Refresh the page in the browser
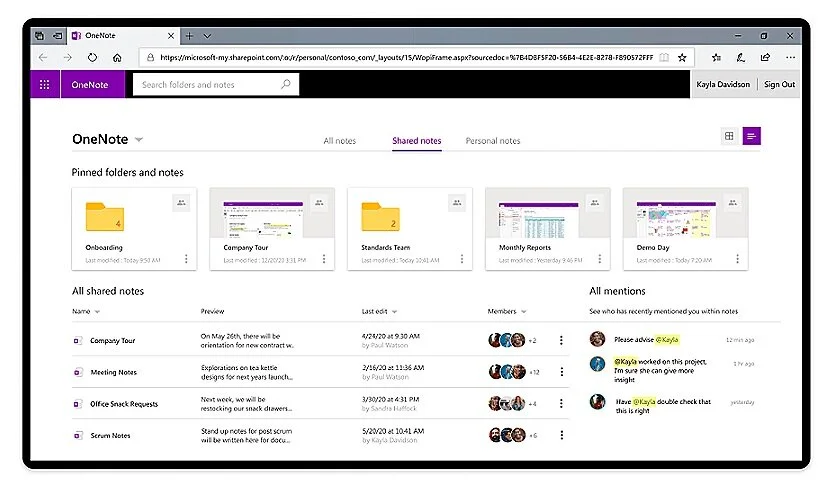Viewport: 838px width, 486px height. point(92,57)
